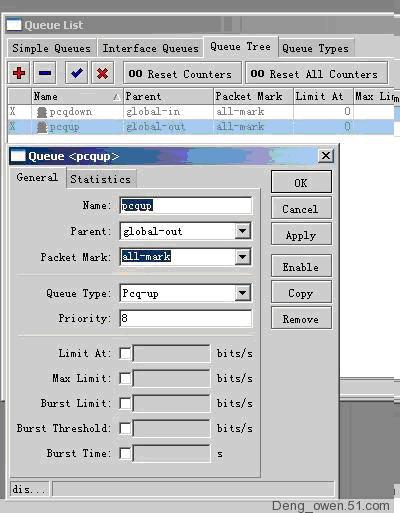Click Queue Type field Pcq-up

(x=140, y=294)
